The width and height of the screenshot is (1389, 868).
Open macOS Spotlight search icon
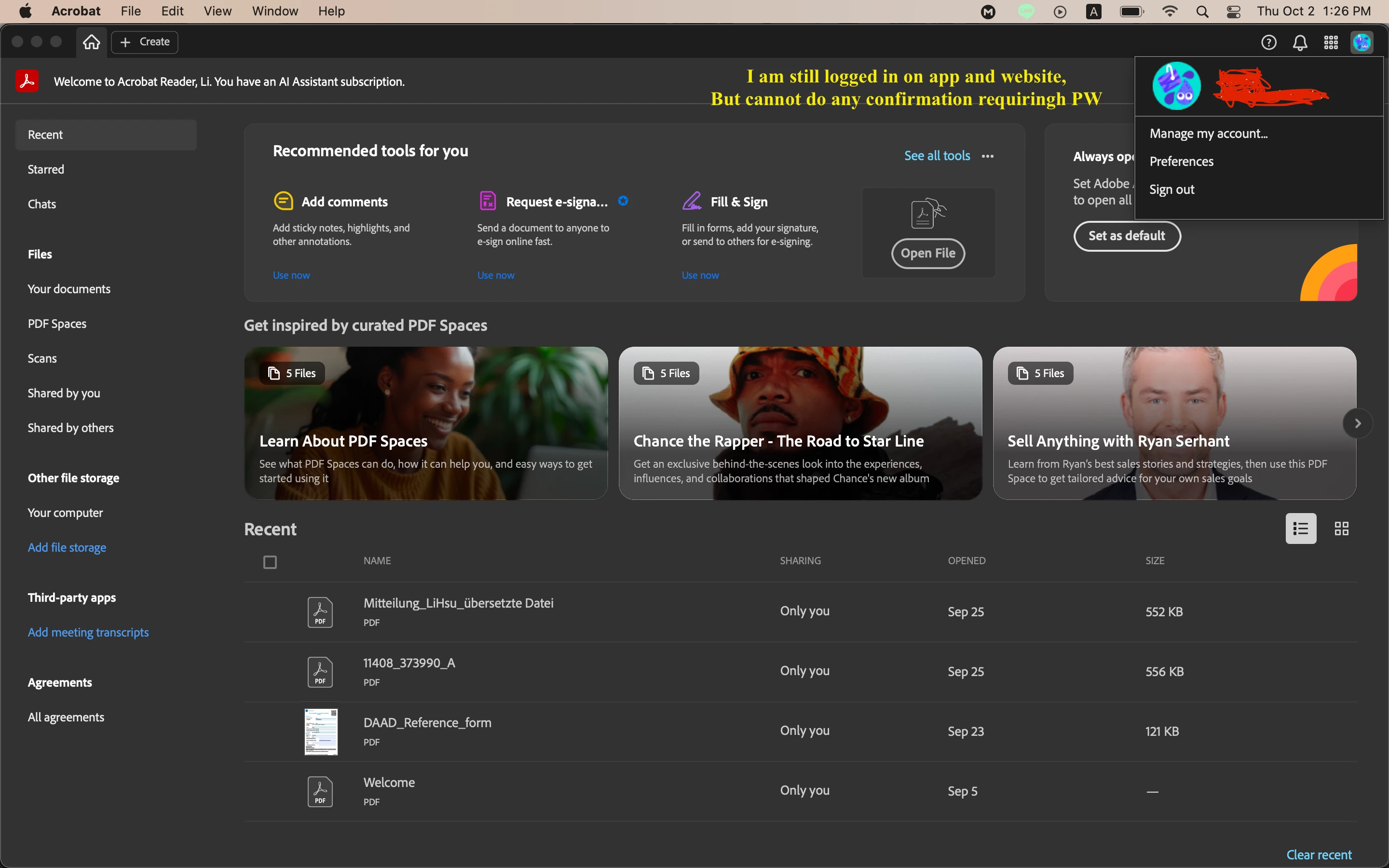coord(1202,12)
